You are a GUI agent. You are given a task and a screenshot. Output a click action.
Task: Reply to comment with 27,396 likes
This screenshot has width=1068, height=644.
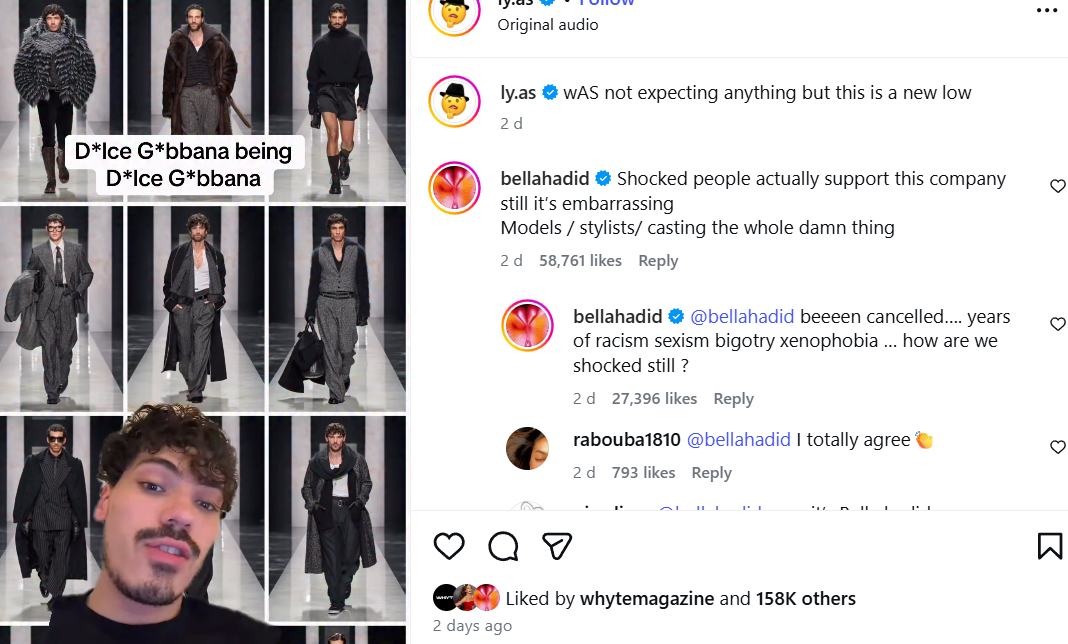tap(733, 399)
